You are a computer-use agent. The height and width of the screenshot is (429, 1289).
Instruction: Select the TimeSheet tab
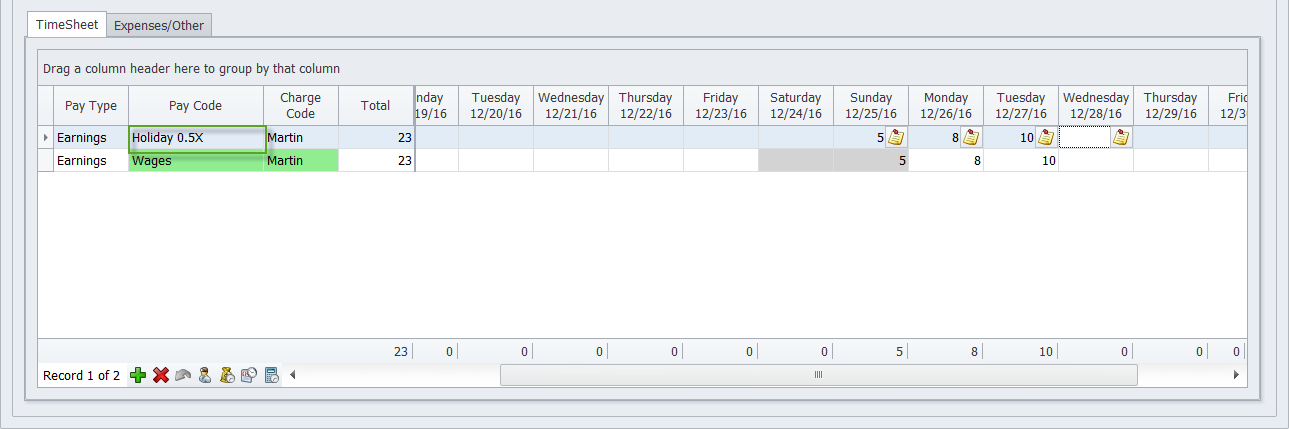pos(67,25)
